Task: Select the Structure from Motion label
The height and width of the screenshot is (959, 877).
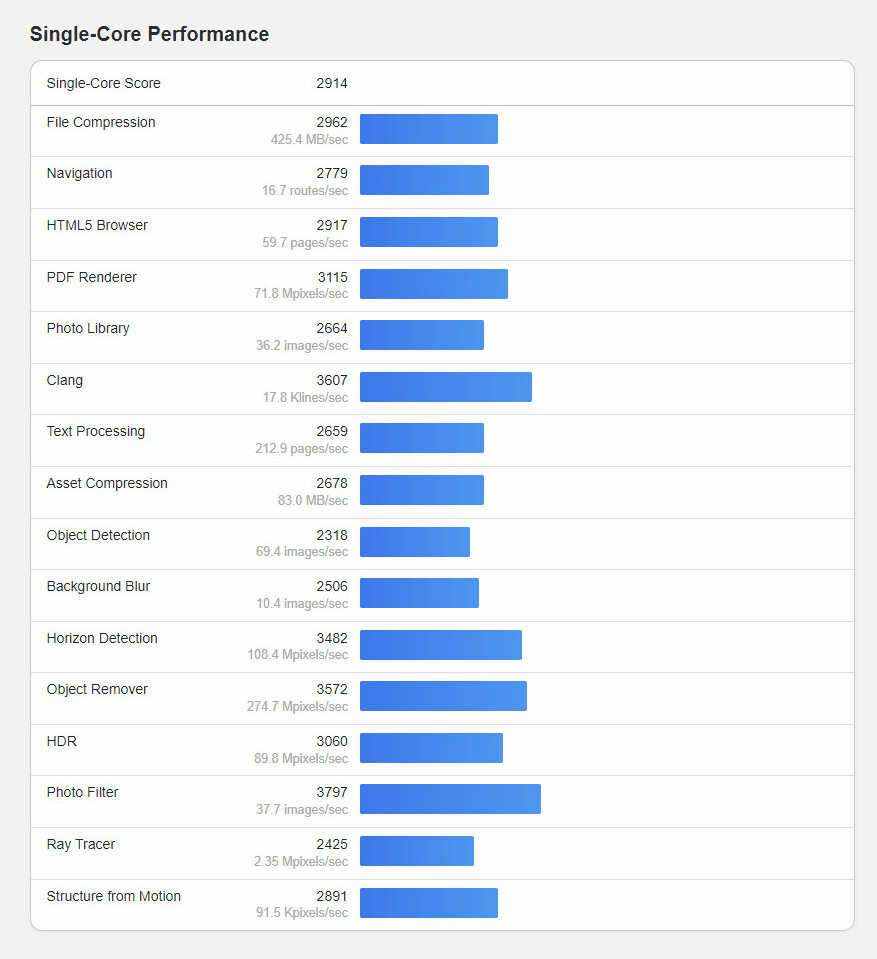Action: pos(114,896)
